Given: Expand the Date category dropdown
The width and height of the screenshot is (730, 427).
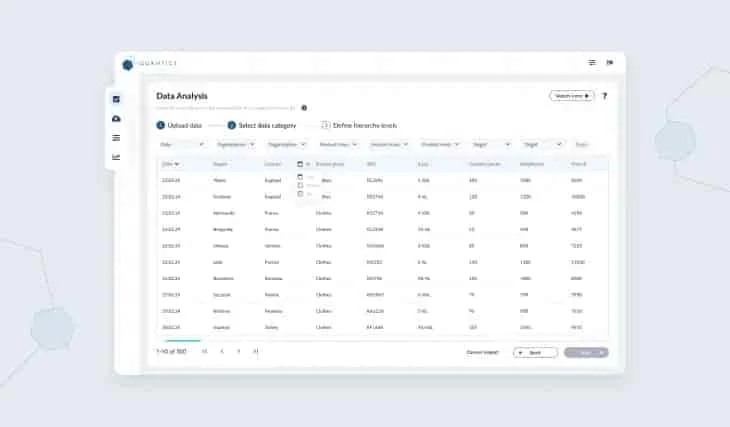Looking at the screenshot, I should pos(181,144).
